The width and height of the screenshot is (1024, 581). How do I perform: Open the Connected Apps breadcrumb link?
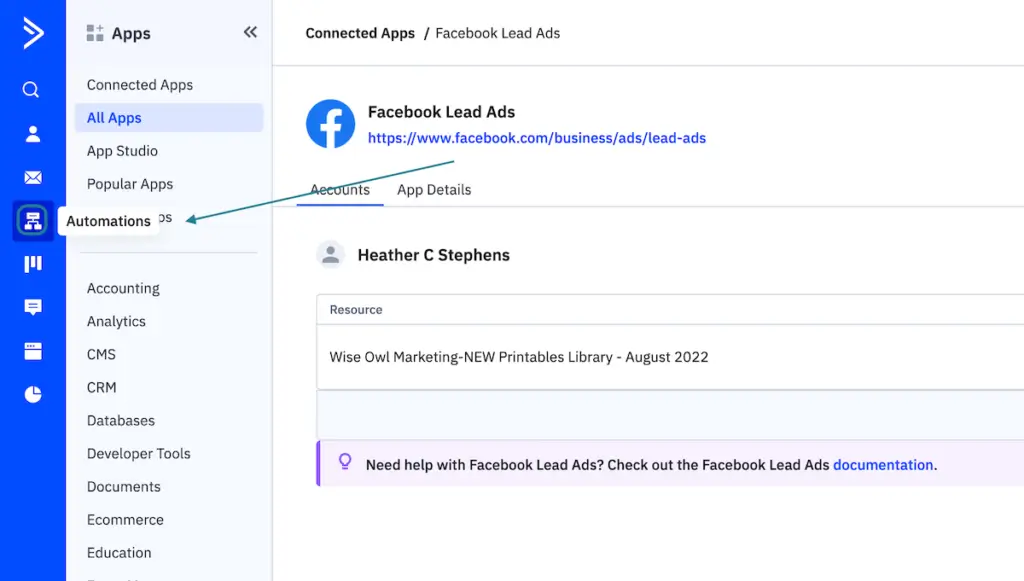click(360, 33)
